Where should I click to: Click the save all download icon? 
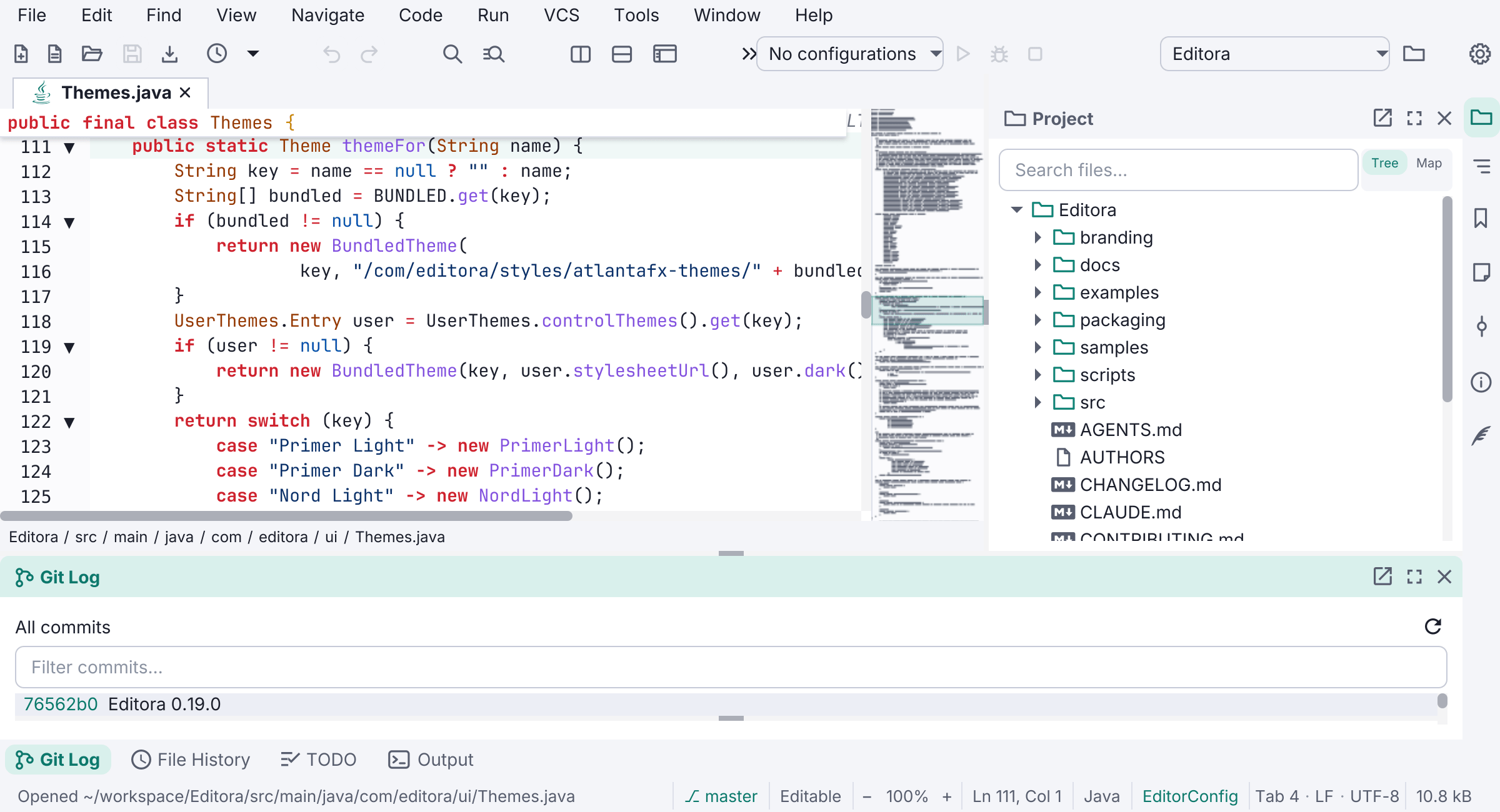pos(169,54)
